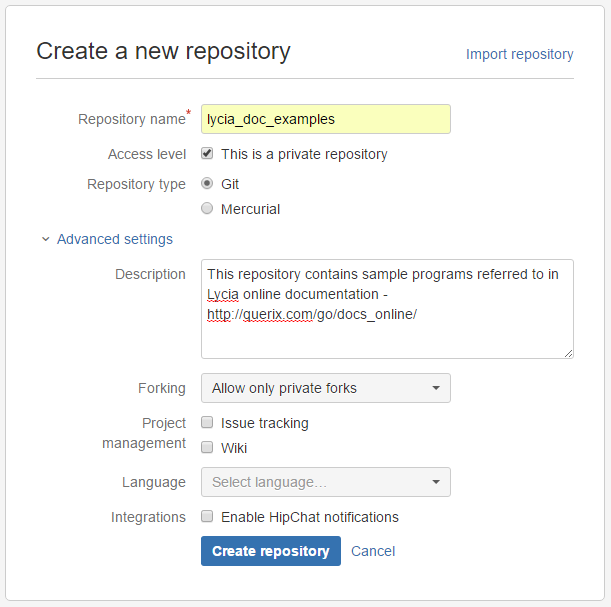
Task: Open the Forking dropdown
Action: click(x=325, y=388)
